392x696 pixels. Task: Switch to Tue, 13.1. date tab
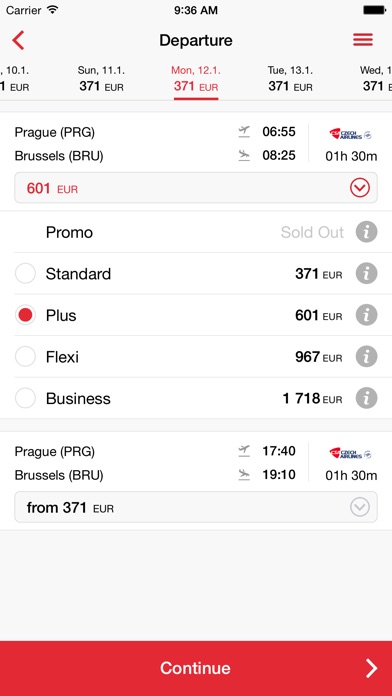coord(290,79)
